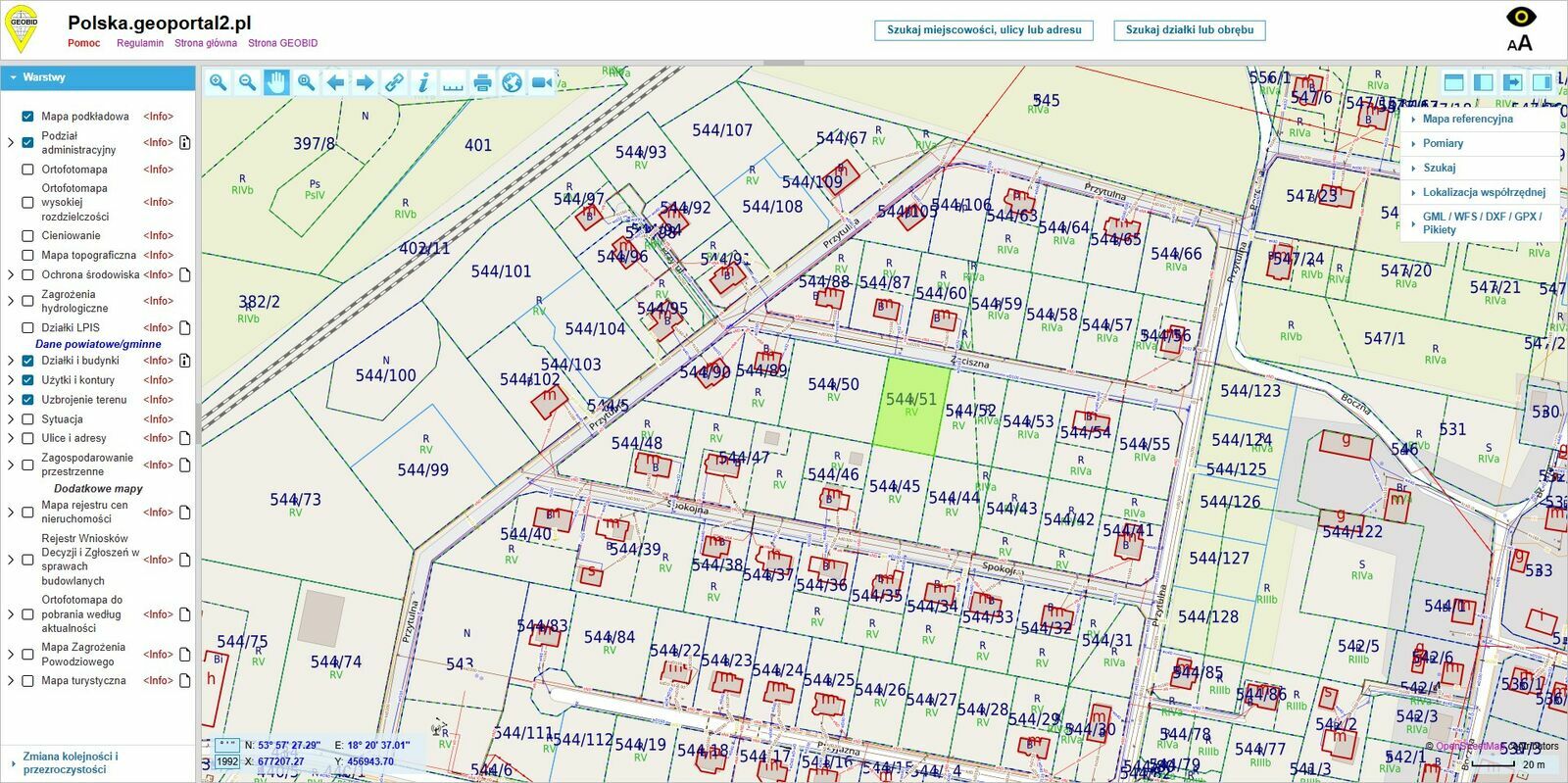Expand the Działki i budynki layer tree
1568x783 pixels.
[11, 361]
